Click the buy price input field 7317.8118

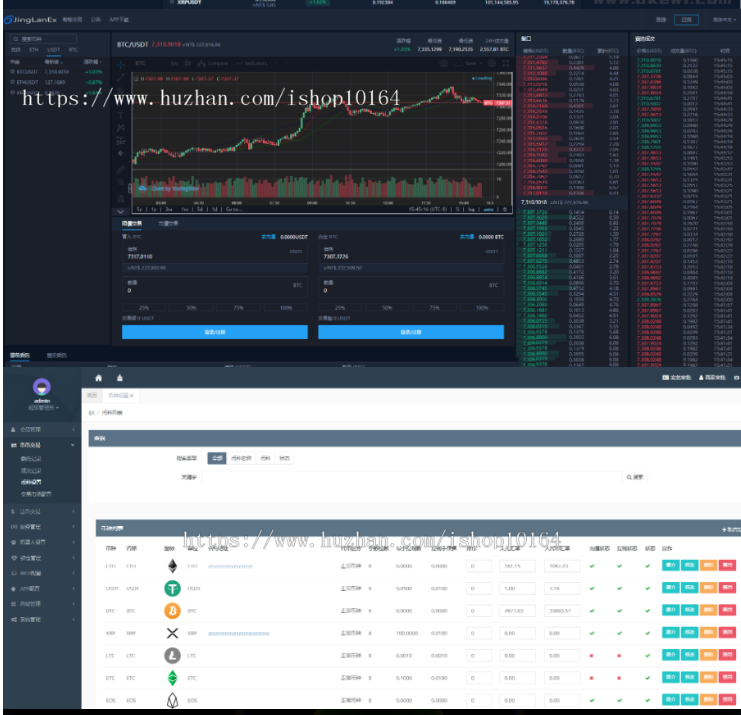coord(200,257)
